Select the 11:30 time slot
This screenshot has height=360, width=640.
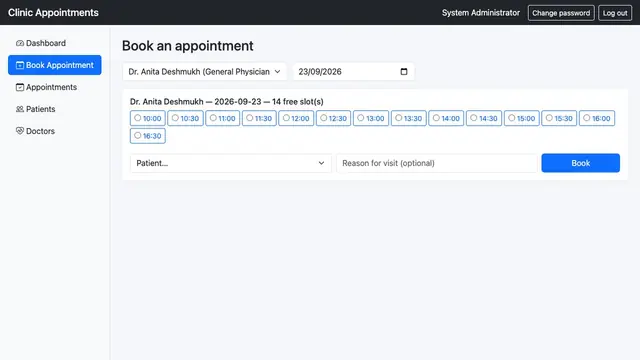click(x=259, y=118)
